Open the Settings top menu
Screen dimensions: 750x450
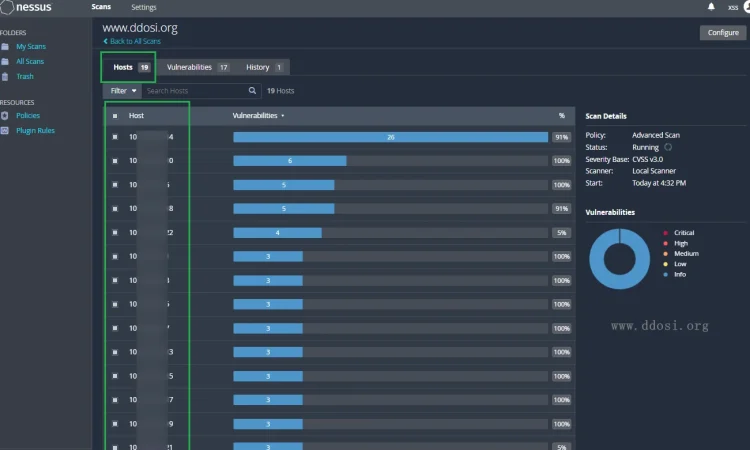click(143, 7)
